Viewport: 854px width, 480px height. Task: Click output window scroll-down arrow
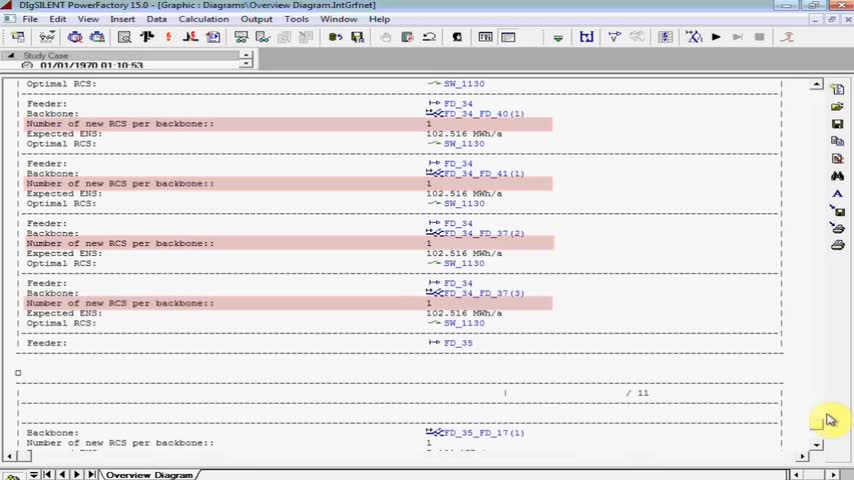click(816, 445)
